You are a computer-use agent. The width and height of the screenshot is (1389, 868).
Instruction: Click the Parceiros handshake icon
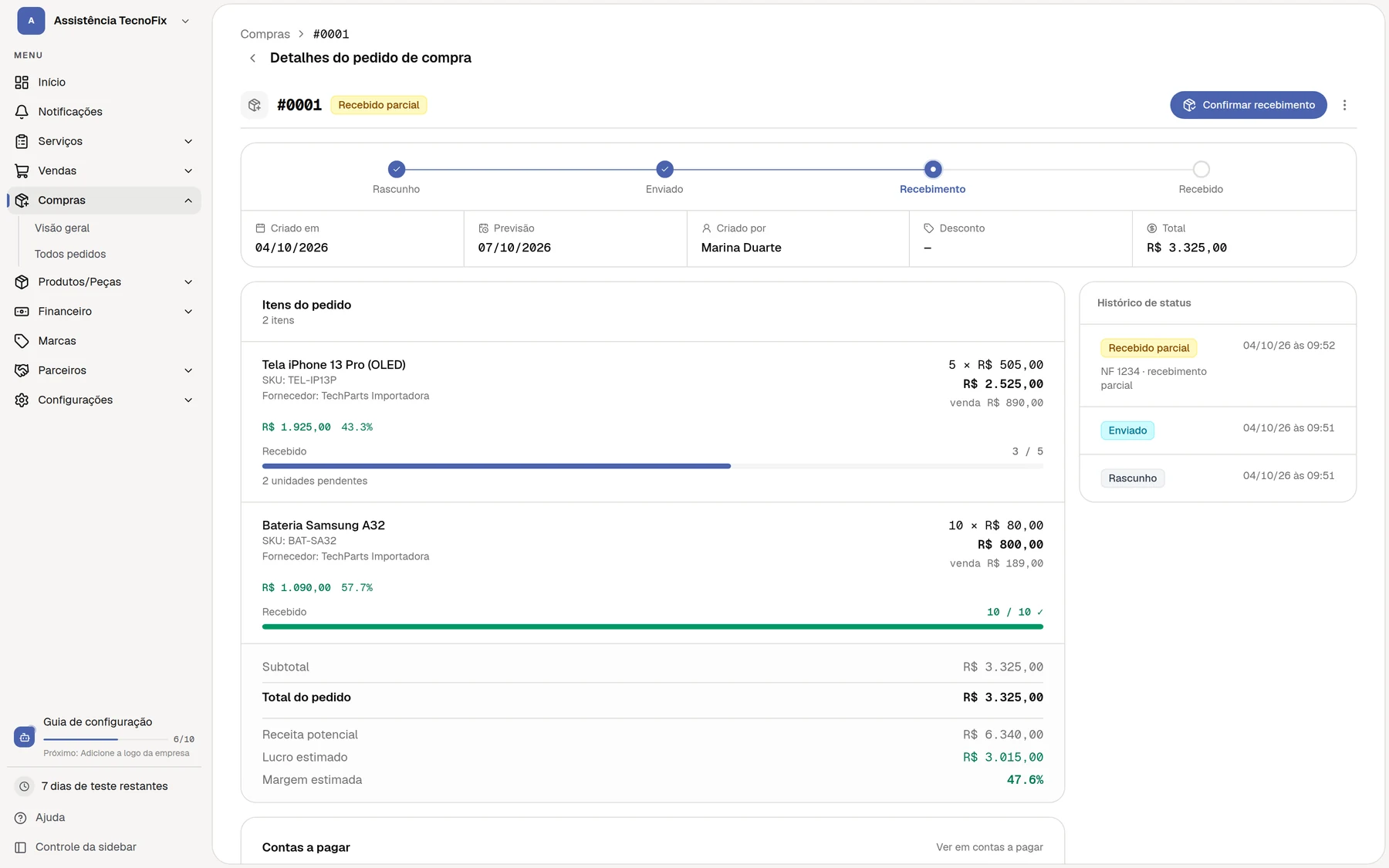click(x=22, y=370)
